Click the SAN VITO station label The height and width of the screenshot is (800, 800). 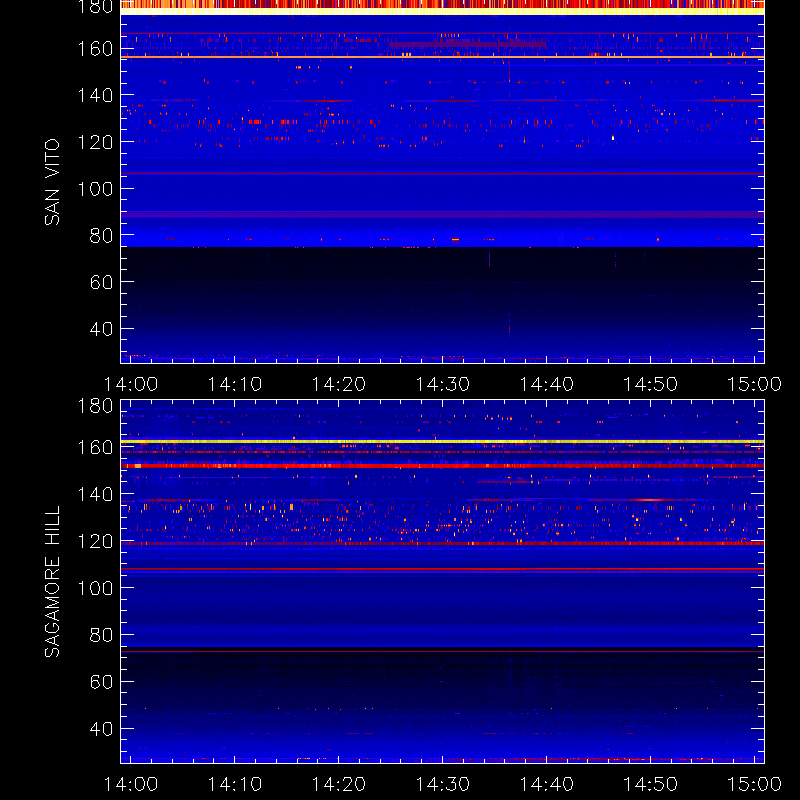[x=52, y=182]
